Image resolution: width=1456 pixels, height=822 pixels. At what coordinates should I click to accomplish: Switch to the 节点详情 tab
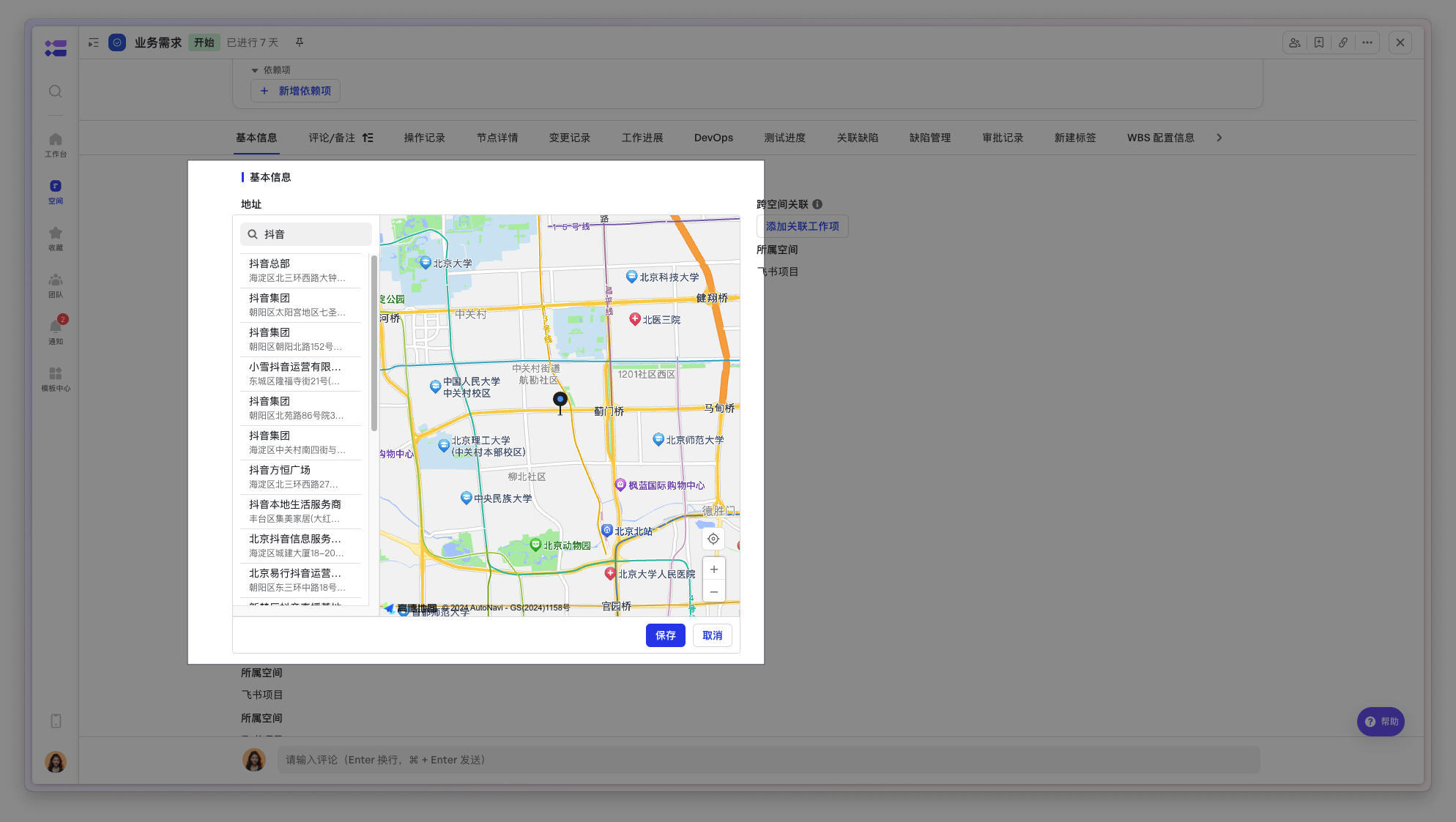pos(497,138)
